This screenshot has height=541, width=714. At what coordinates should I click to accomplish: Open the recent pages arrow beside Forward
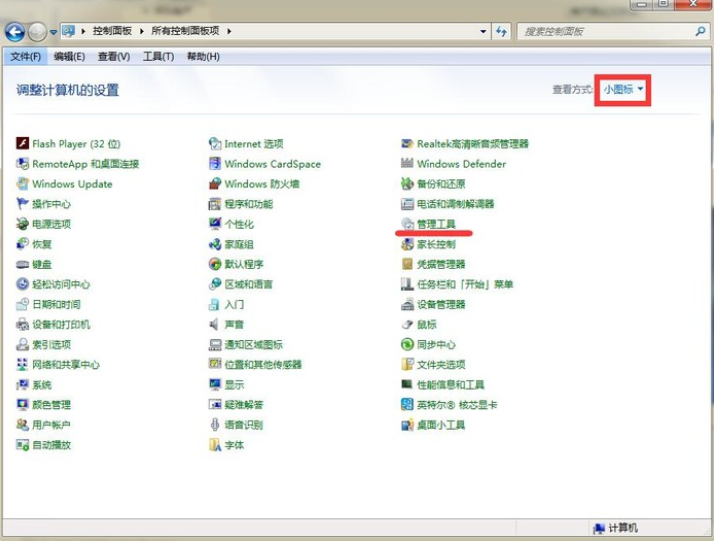click(53, 32)
